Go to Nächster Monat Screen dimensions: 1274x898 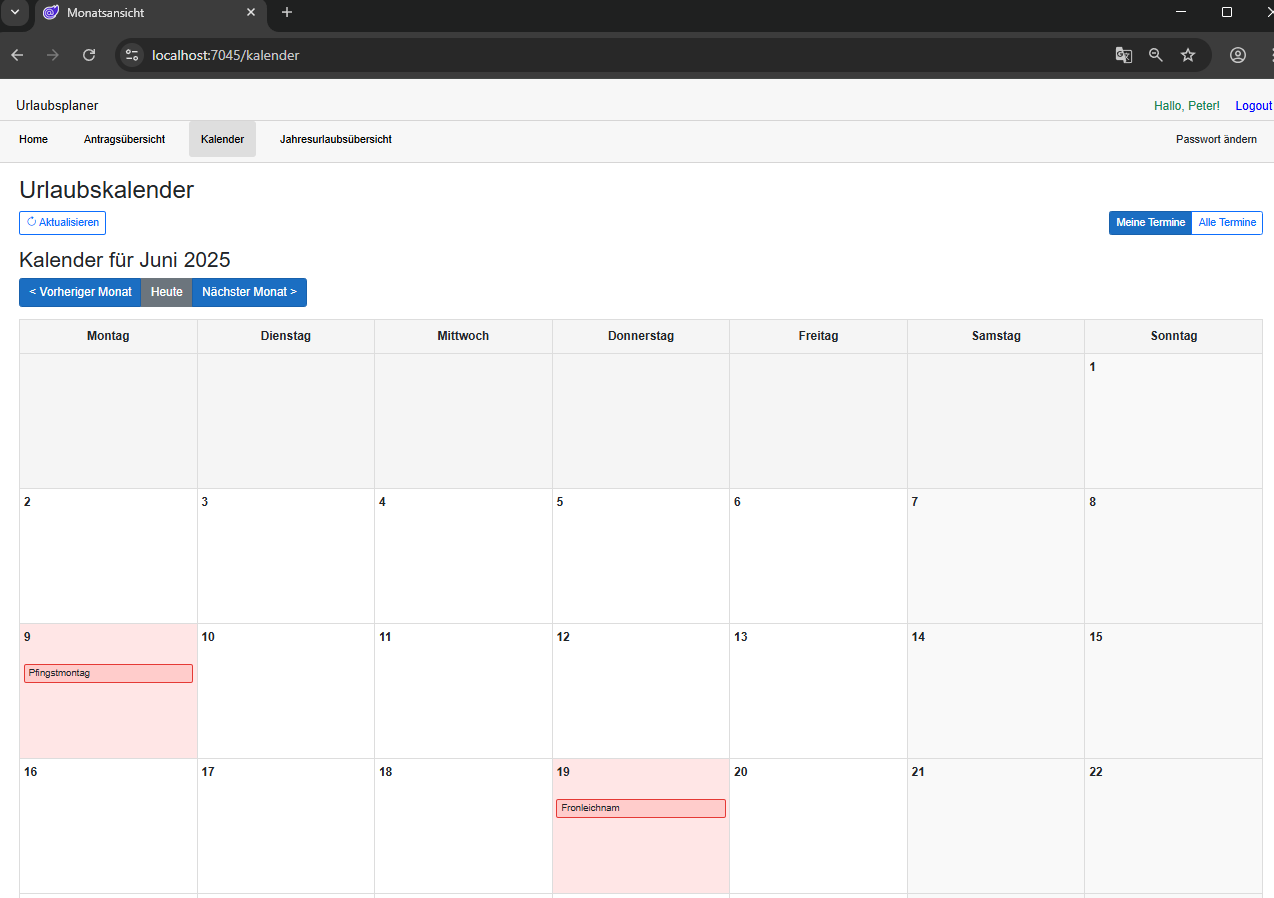tap(249, 292)
